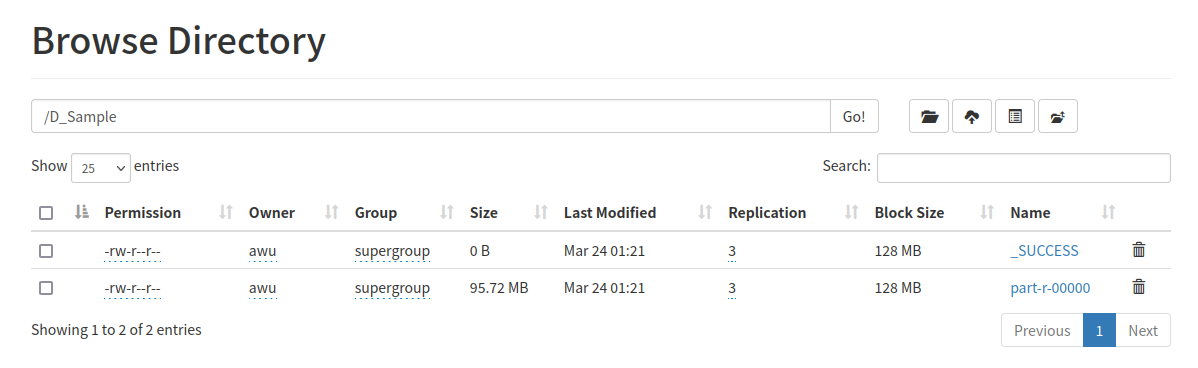
Task: Sort by Name column arrows
Action: [1109, 212]
